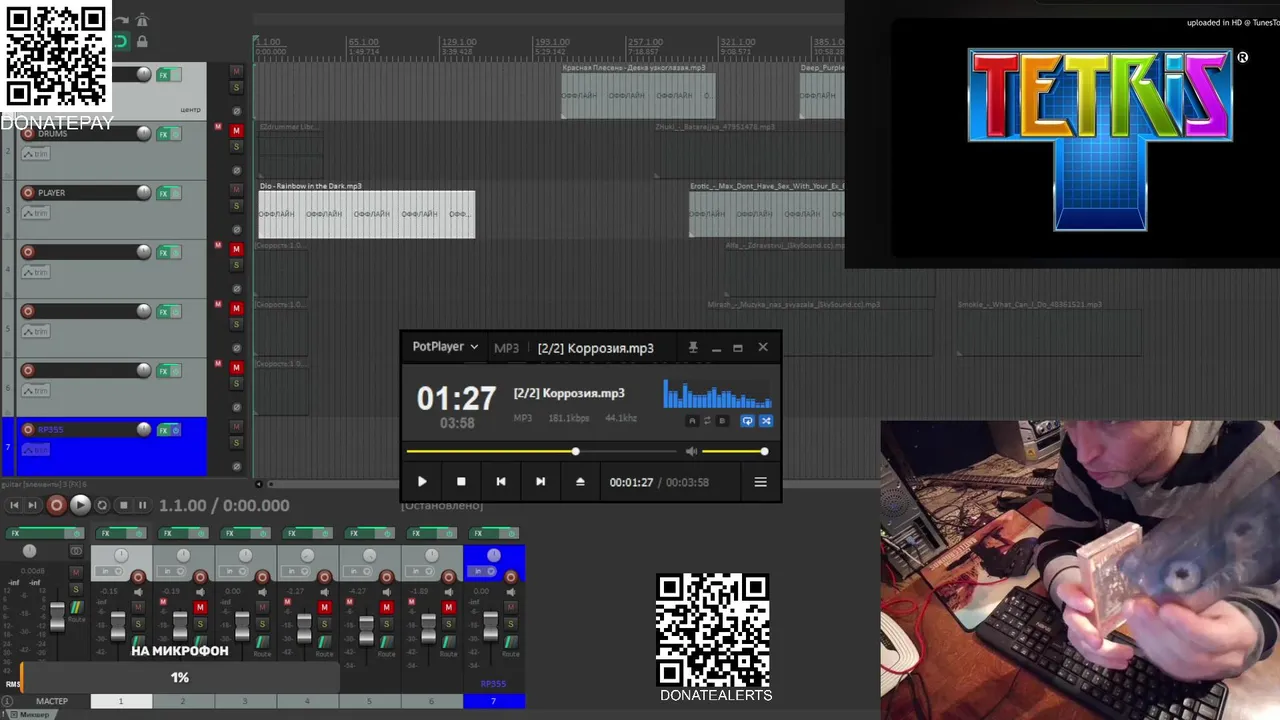Open input dropdown on mixer channel 1
Viewport: 1280px width, 720px height.
coord(111,572)
